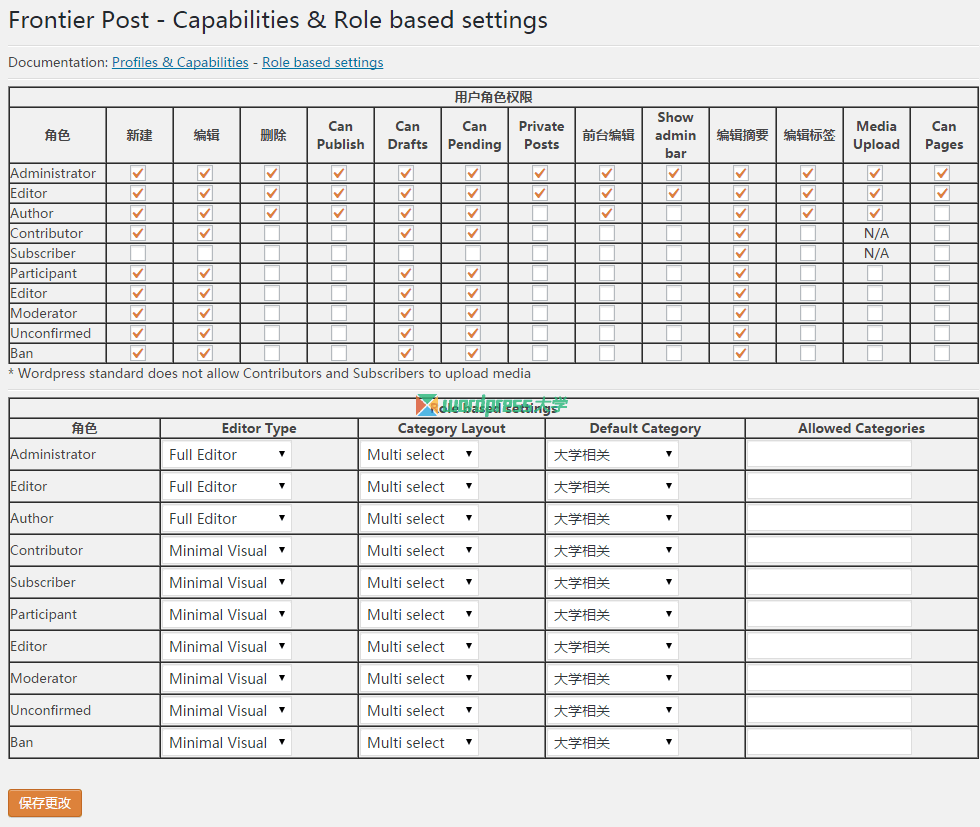Viewport: 980px width, 827px height.
Task: Expand Subscriber's Category Layout dropdown
Action: 419,583
